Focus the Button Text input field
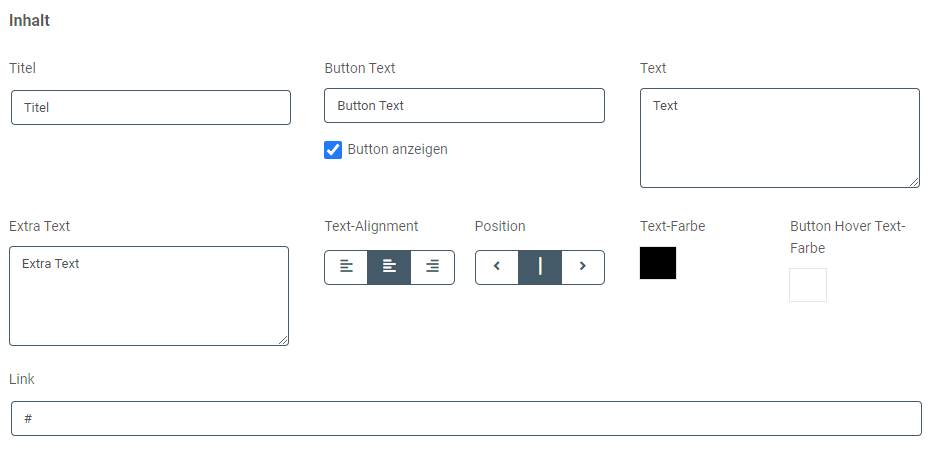Image resolution: width=930 pixels, height=454 pixels. pos(464,106)
